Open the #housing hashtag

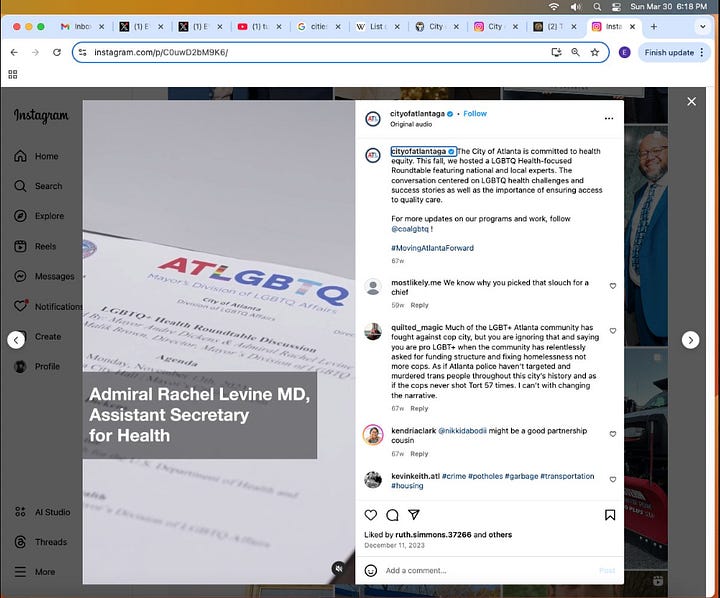coord(407,486)
